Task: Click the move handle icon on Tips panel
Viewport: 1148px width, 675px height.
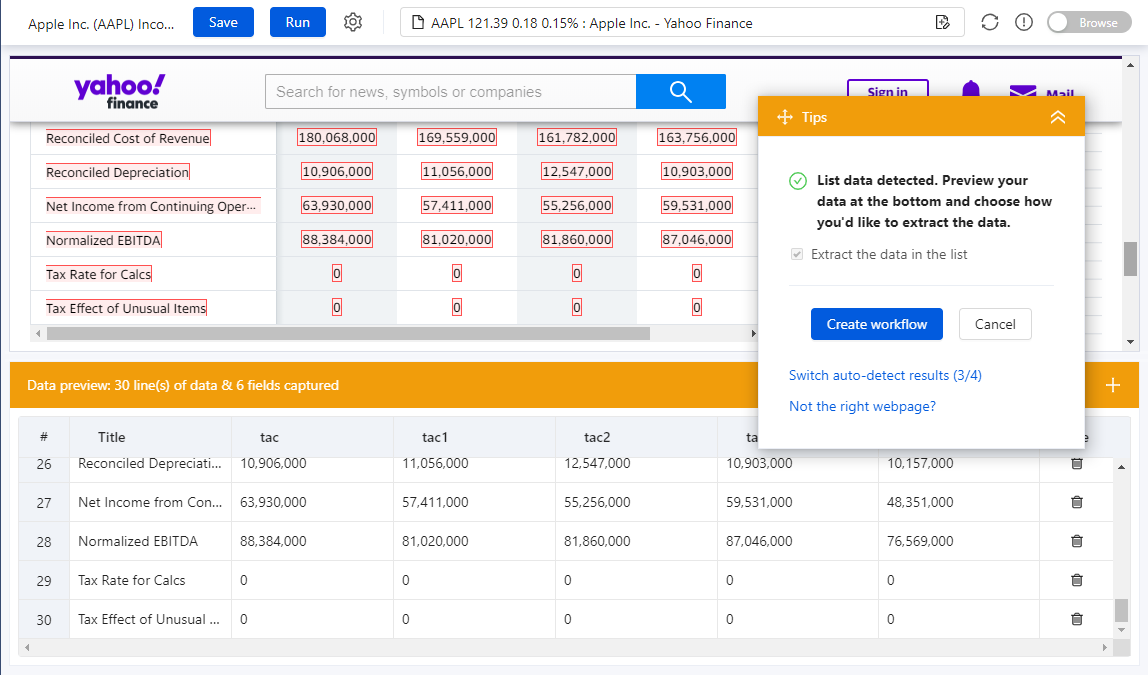Action: pos(785,117)
